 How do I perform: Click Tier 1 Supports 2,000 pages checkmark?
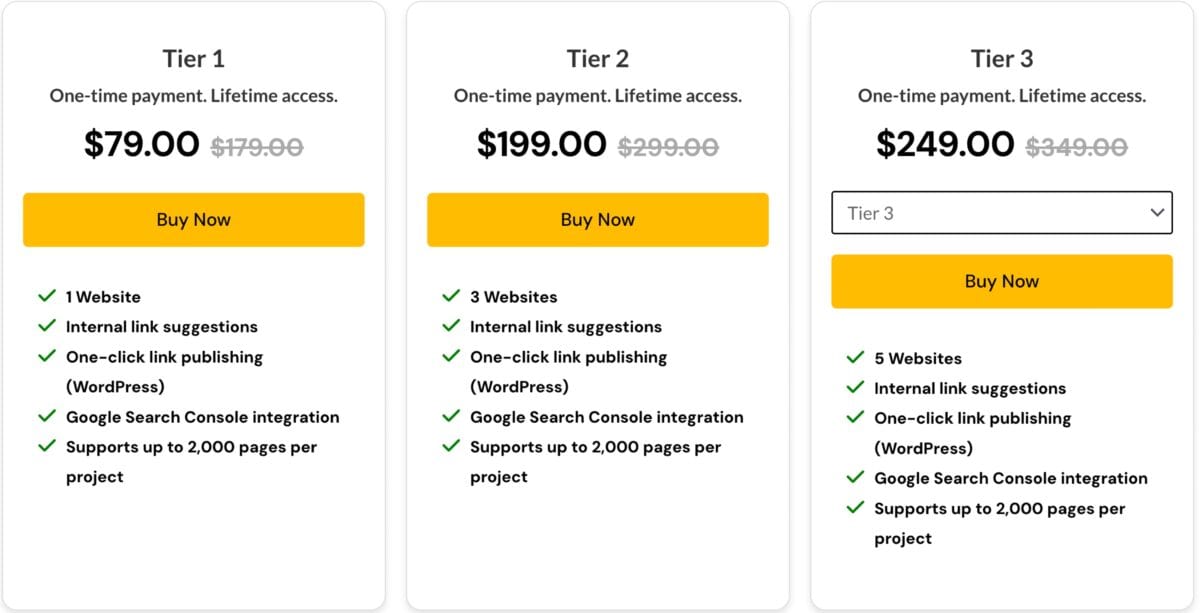tap(47, 446)
